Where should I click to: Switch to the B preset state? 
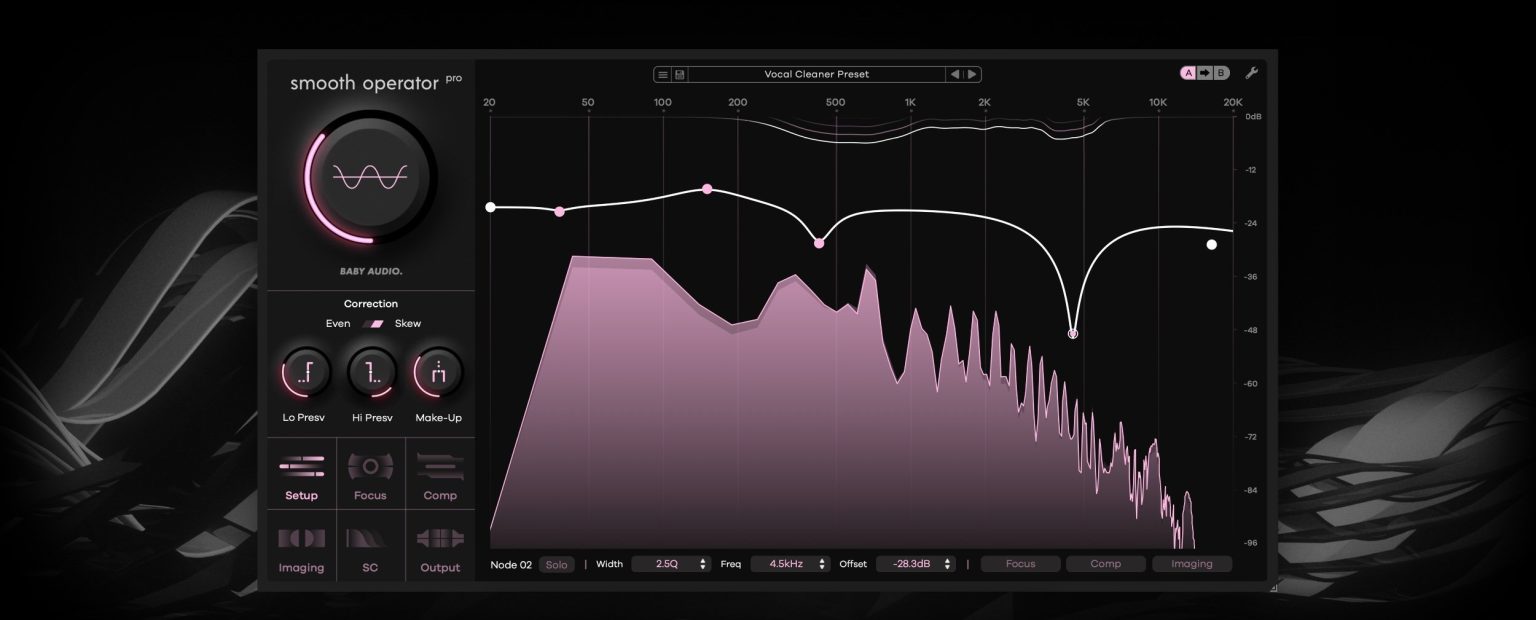(x=1221, y=73)
